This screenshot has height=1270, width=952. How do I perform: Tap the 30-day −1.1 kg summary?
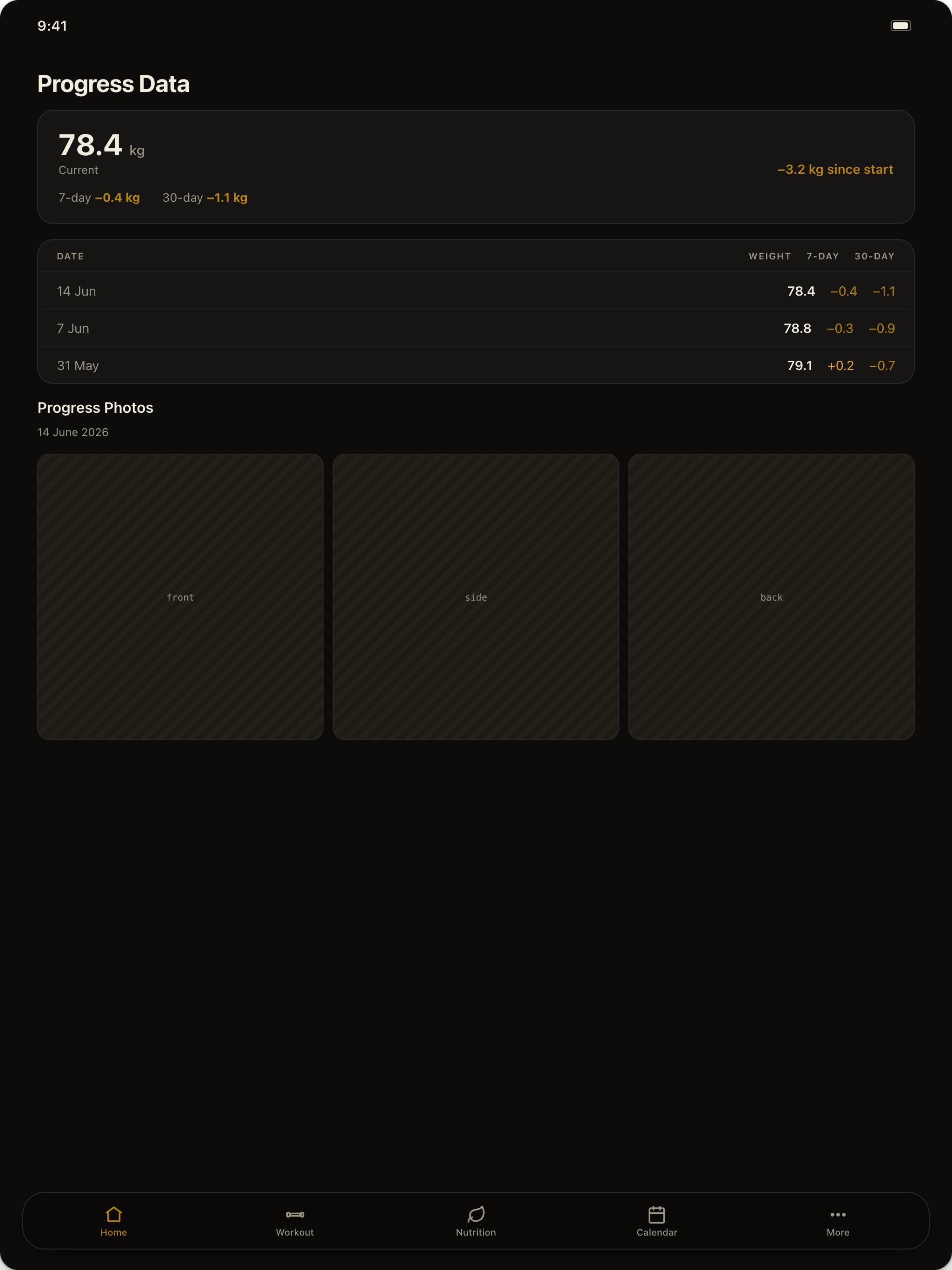click(x=205, y=198)
